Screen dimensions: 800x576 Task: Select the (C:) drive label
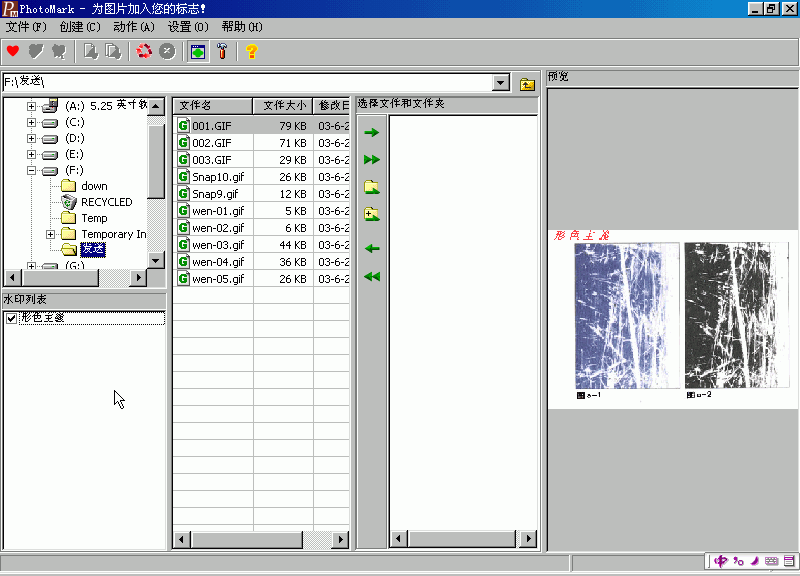point(74,122)
